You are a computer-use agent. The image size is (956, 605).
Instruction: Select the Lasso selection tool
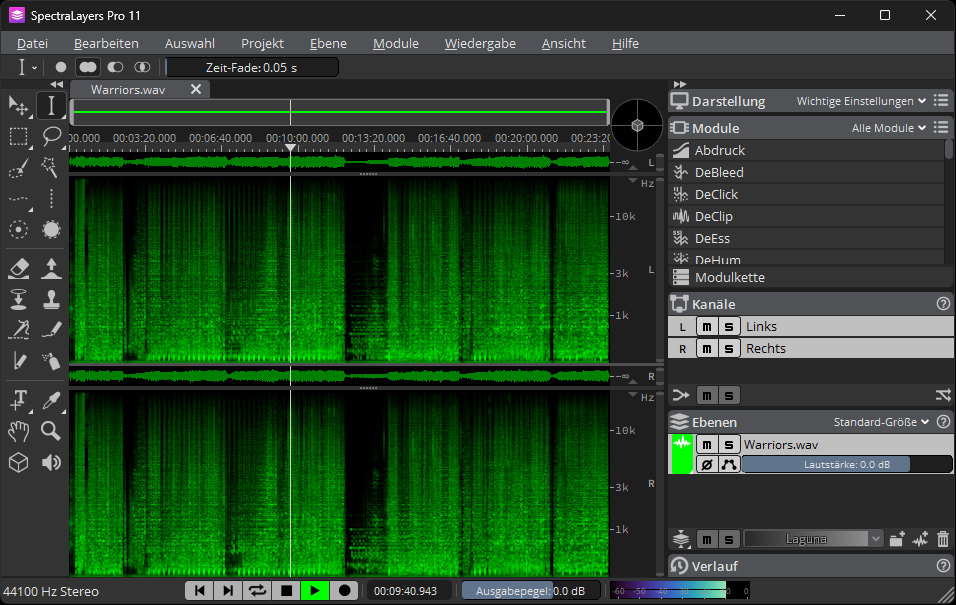tap(51, 136)
